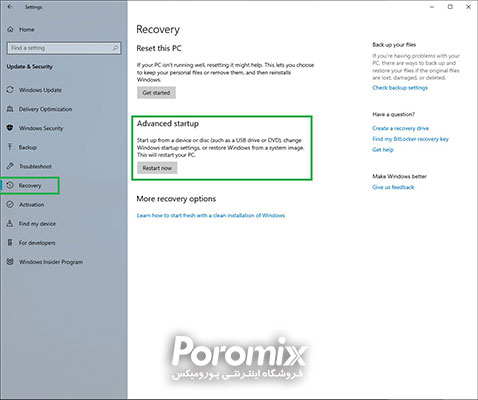Click the search magnifier icon
Viewport: 478px width, 400px height.
pos(115,48)
